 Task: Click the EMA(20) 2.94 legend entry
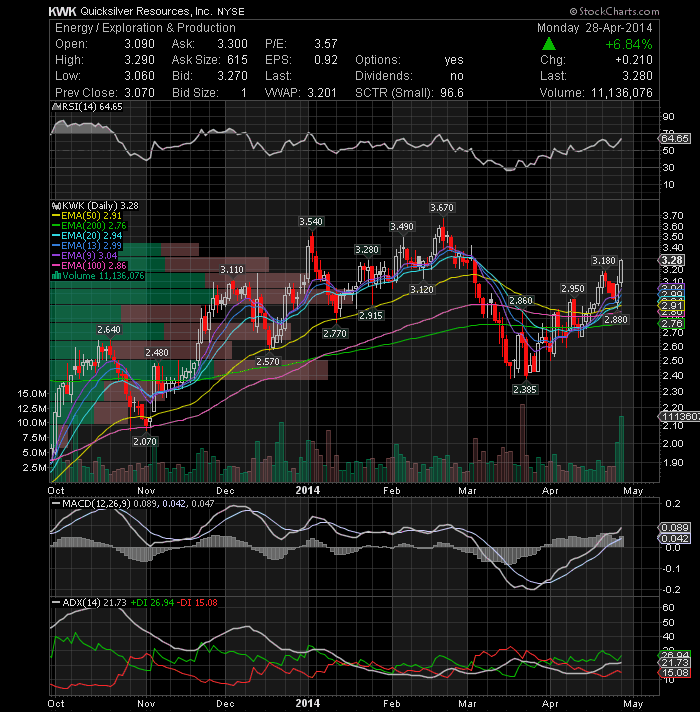click(x=87, y=236)
